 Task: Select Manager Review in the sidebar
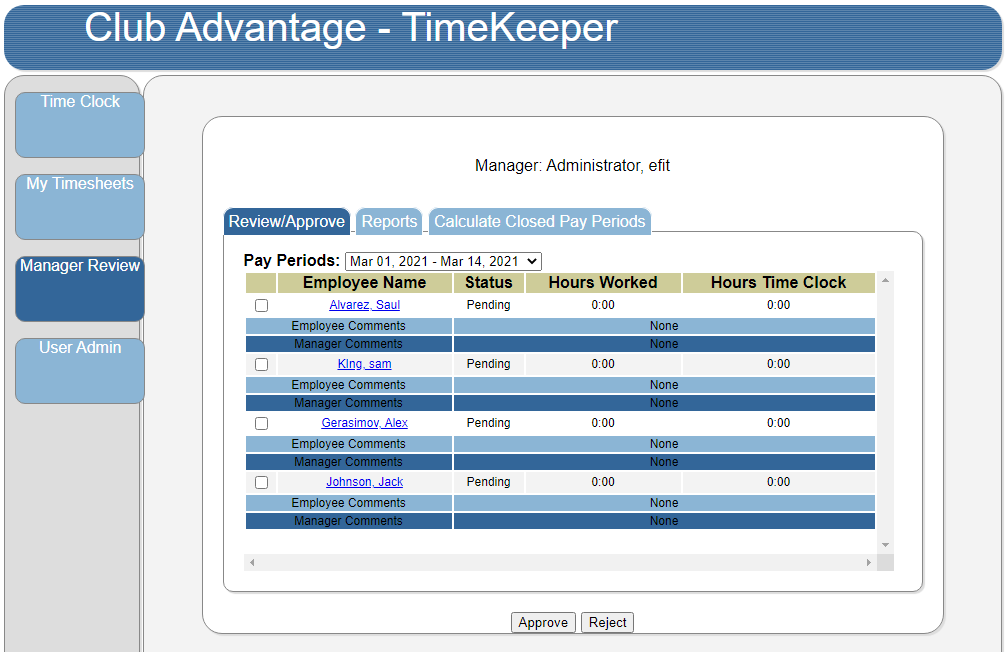[x=80, y=288]
